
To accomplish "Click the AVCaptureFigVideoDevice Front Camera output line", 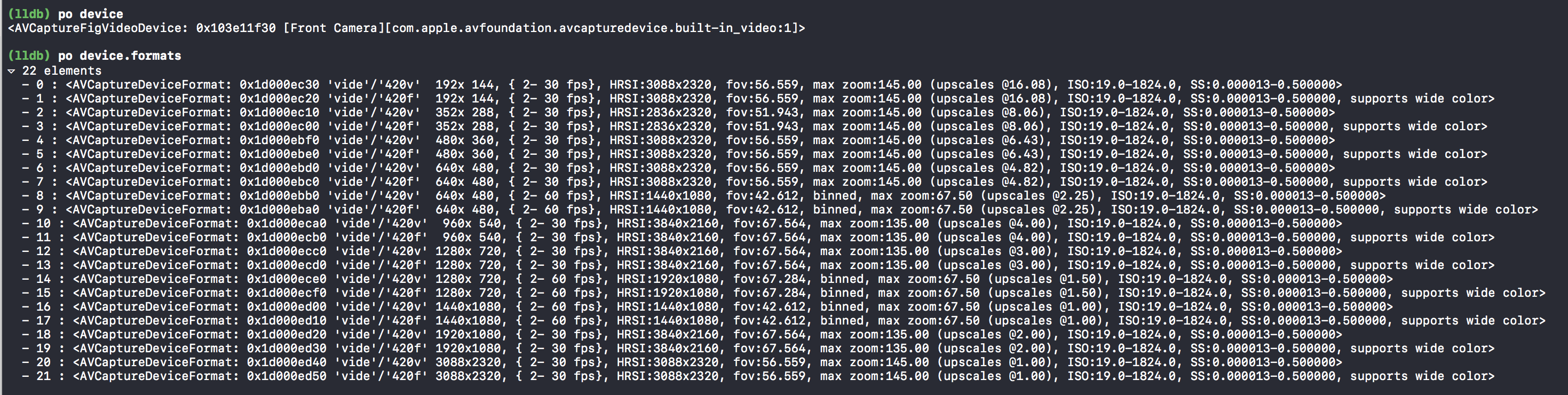I will tap(406, 28).
